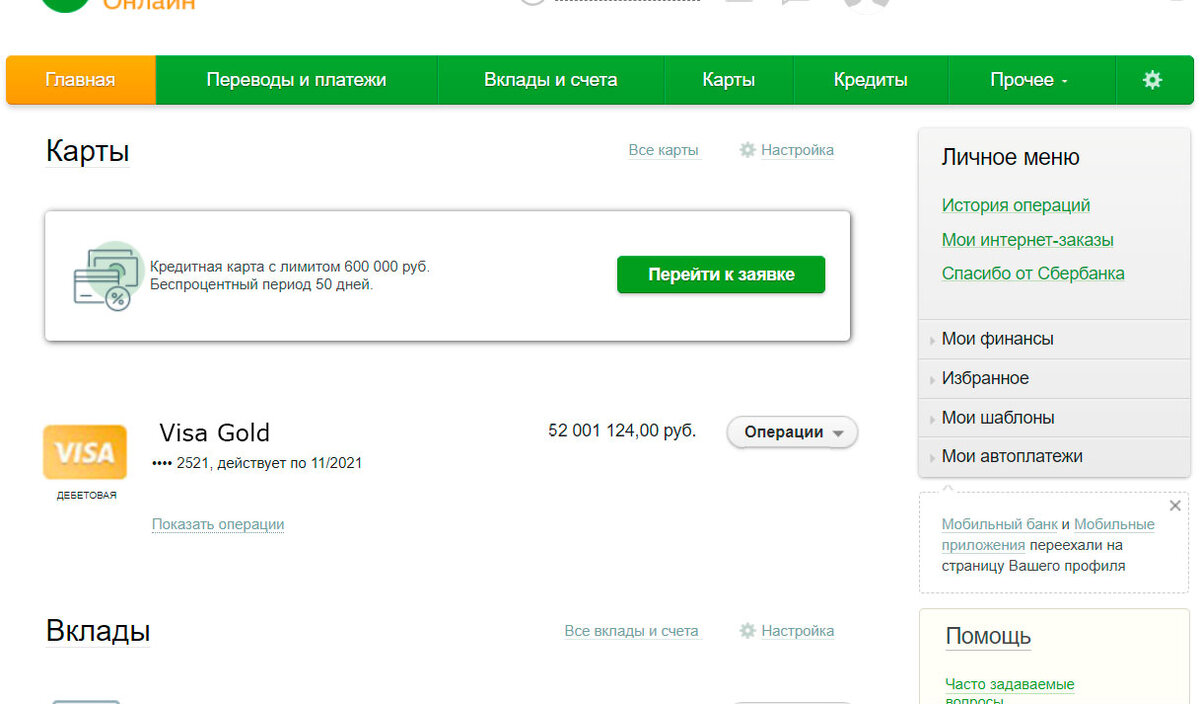Close the Mobile bank notice box
Screen dimensions: 1200x704
tap(1175, 506)
